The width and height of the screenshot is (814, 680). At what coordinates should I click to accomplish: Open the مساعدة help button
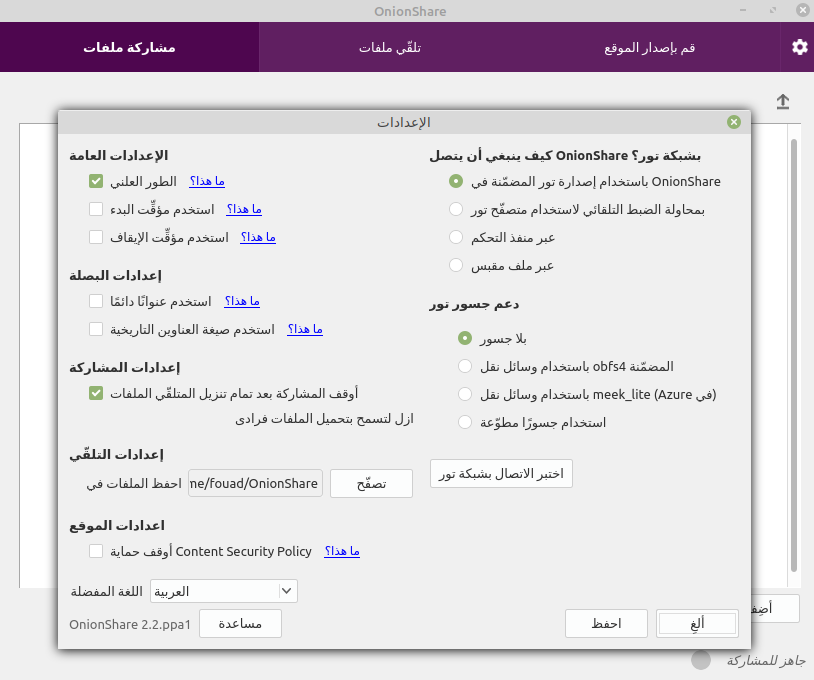(x=240, y=623)
